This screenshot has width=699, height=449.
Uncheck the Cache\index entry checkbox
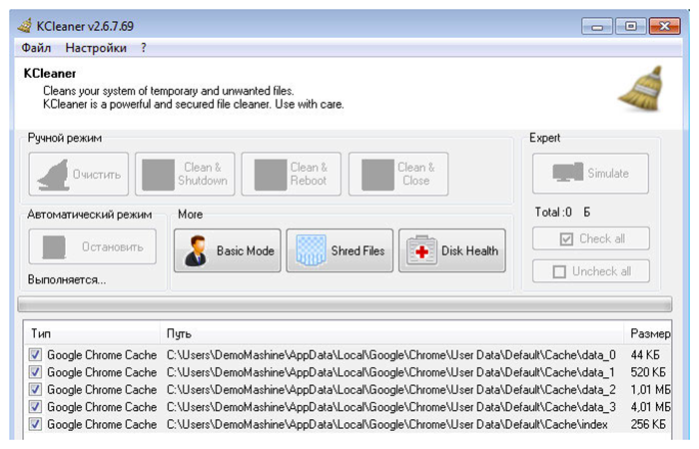pos(35,424)
